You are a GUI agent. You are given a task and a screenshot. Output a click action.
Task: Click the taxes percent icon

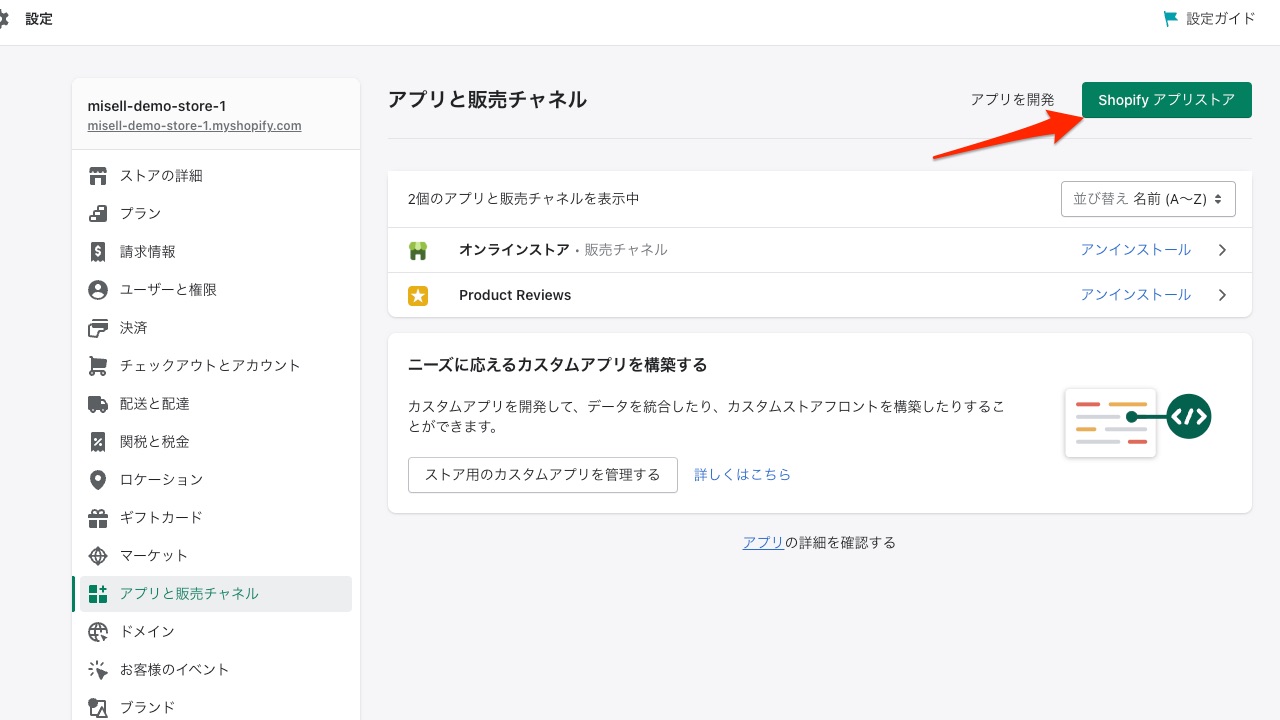98,442
